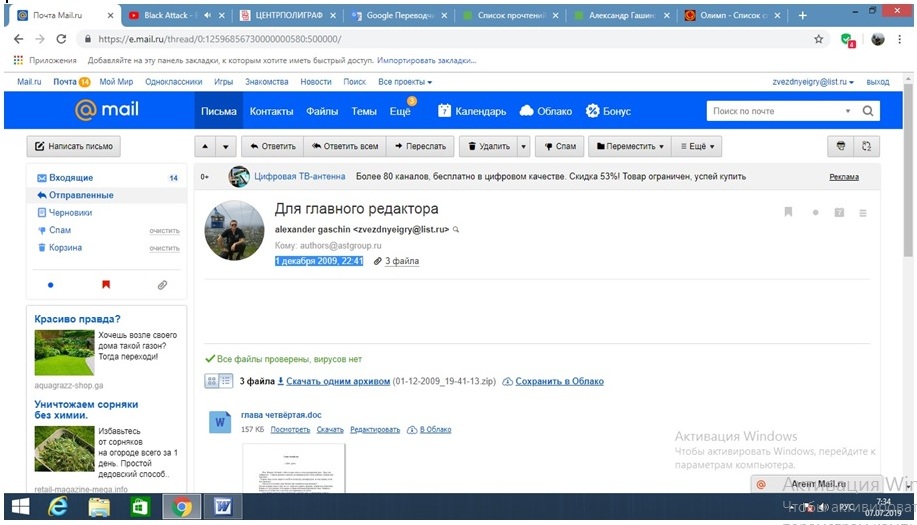Switch to Word in the taskbar

[x=222, y=506]
